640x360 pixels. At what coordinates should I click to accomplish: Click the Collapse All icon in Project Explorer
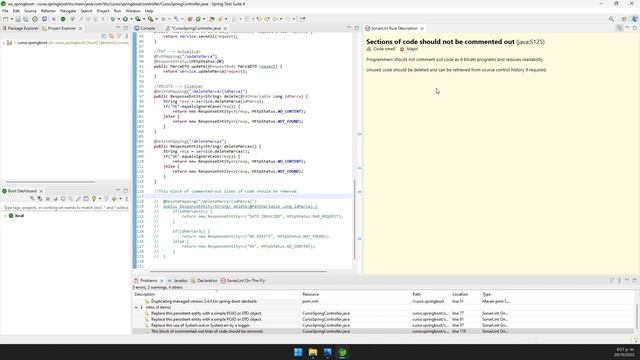(104, 36)
